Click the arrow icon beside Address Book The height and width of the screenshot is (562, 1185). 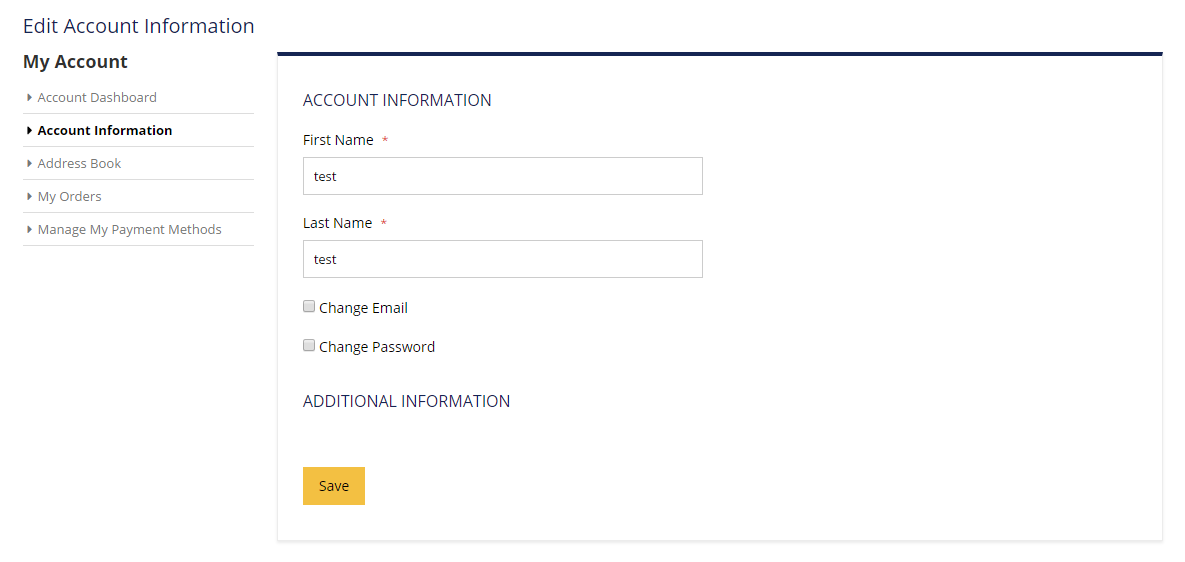click(x=30, y=163)
